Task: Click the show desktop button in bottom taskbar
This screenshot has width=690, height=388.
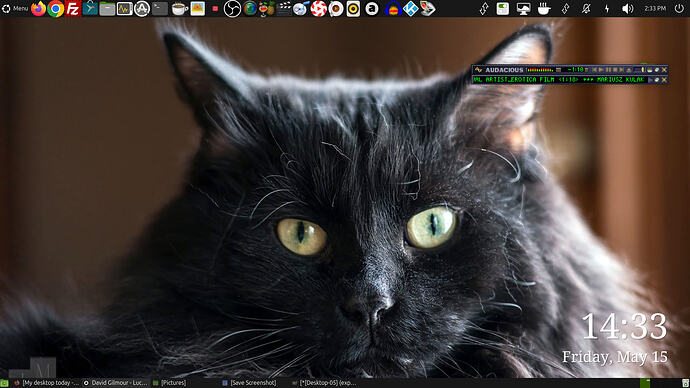Action: [4, 383]
